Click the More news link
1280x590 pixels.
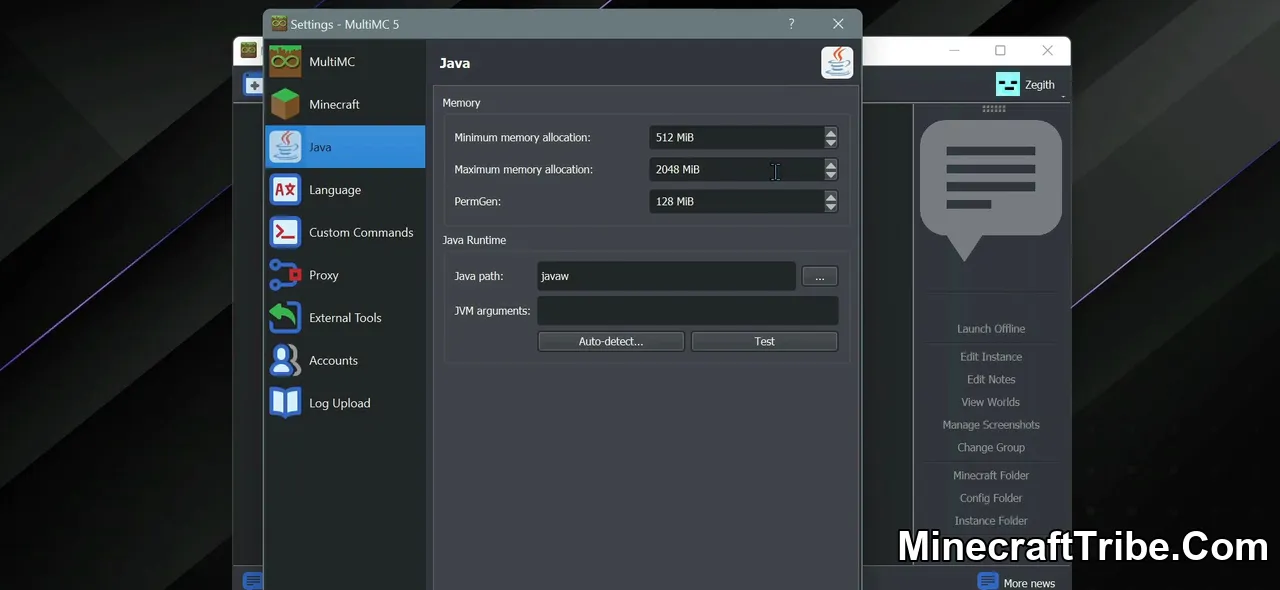[x=1029, y=583]
